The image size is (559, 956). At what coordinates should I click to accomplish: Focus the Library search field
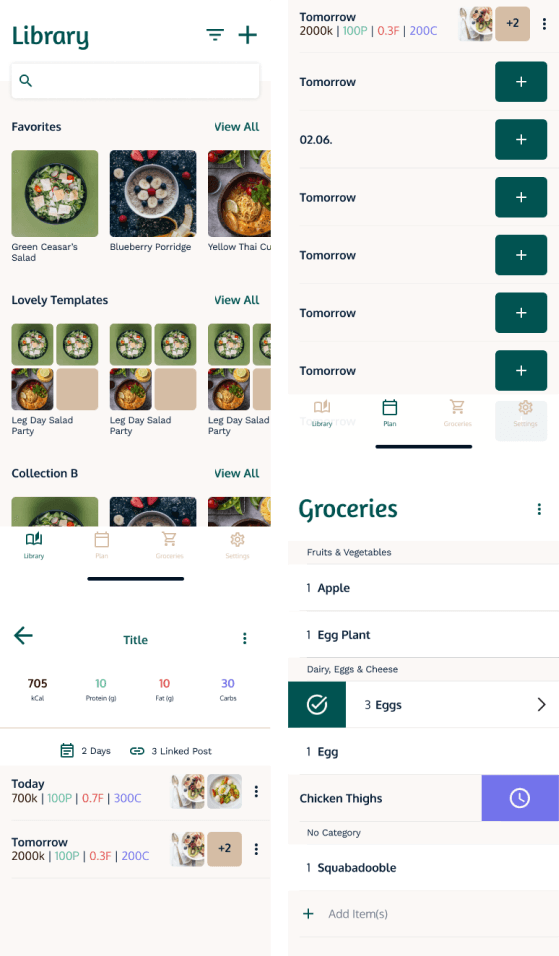(135, 80)
